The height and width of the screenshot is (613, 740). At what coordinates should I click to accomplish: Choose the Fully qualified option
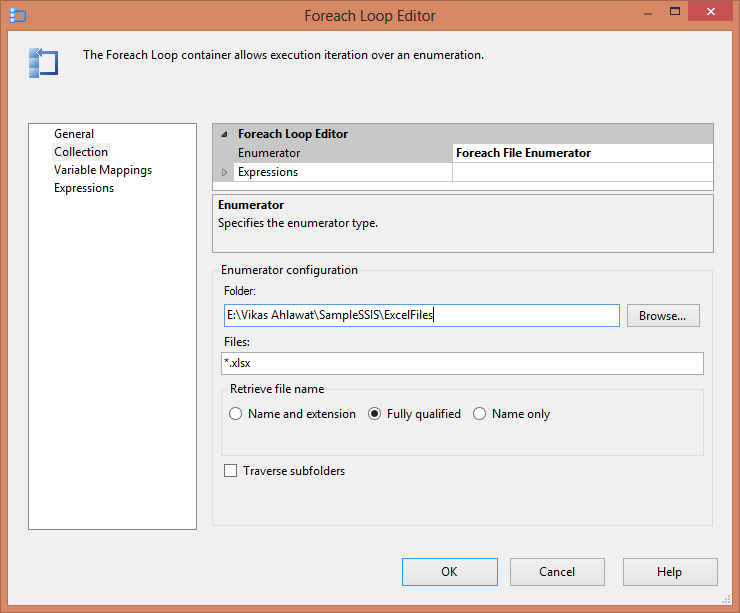click(x=376, y=414)
